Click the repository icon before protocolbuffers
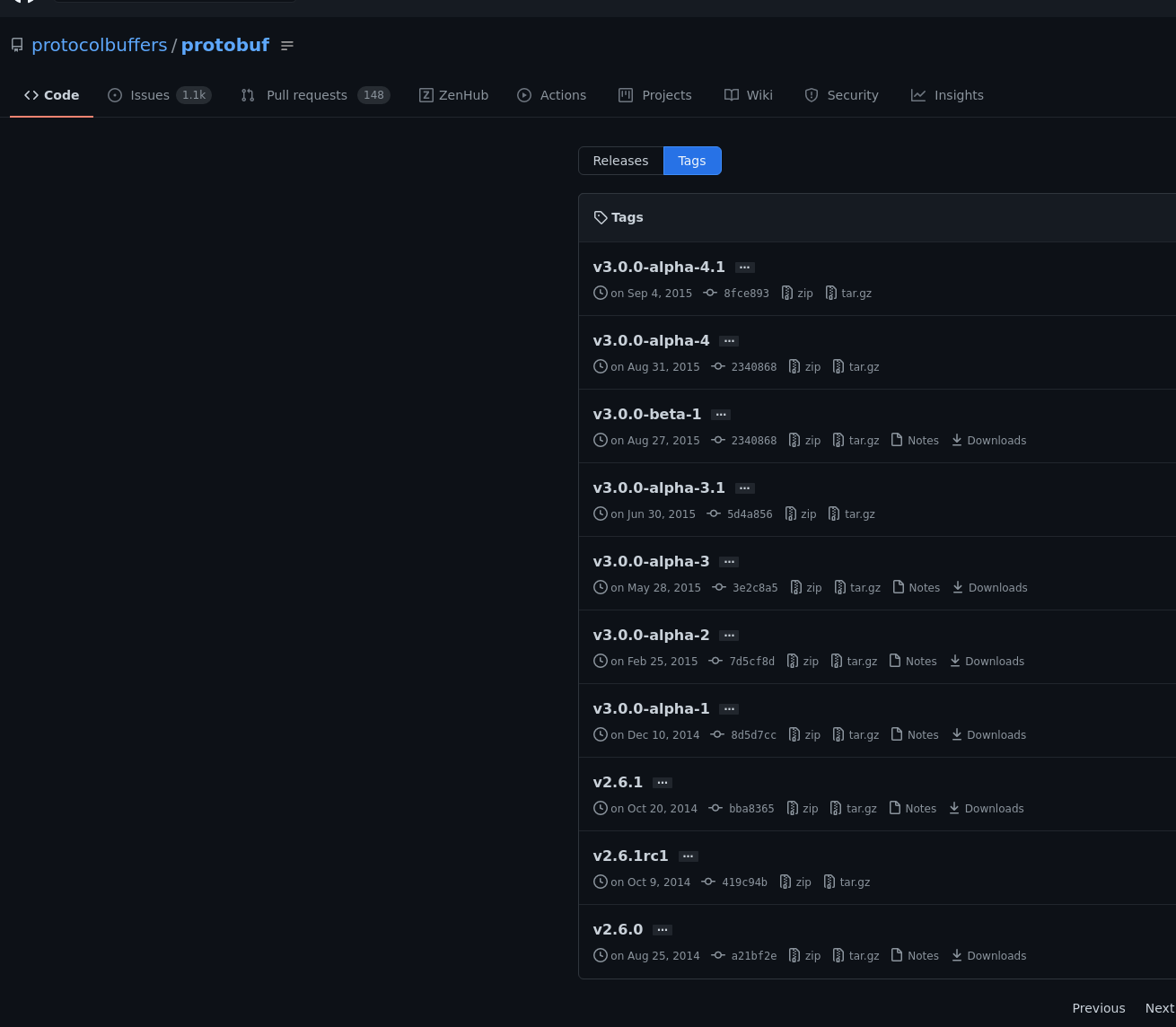The height and width of the screenshot is (1027, 1176). point(17,45)
